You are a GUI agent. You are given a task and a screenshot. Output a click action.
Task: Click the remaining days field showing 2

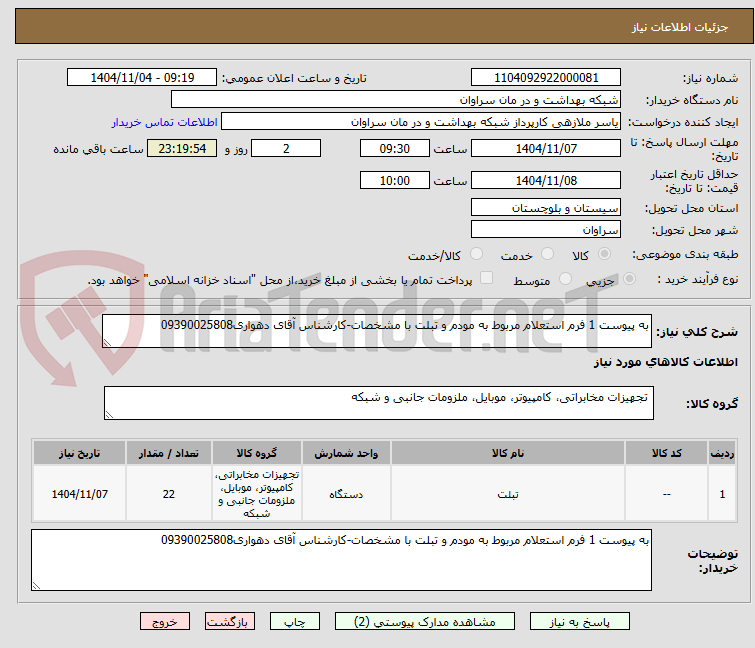pos(286,148)
